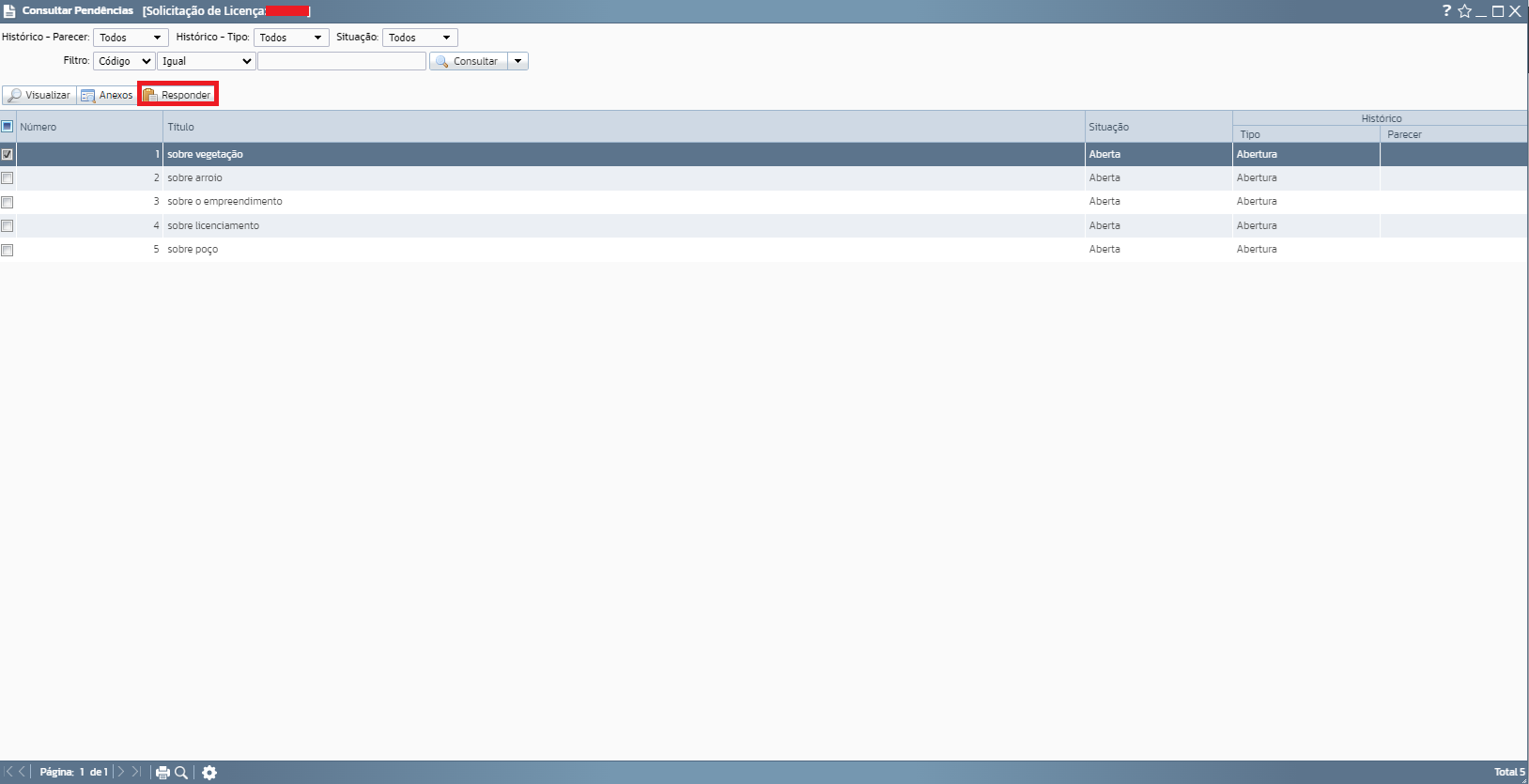Select the 'sobre arroio' title cell
Screen dimensions: 1529x784
[624, 177]
